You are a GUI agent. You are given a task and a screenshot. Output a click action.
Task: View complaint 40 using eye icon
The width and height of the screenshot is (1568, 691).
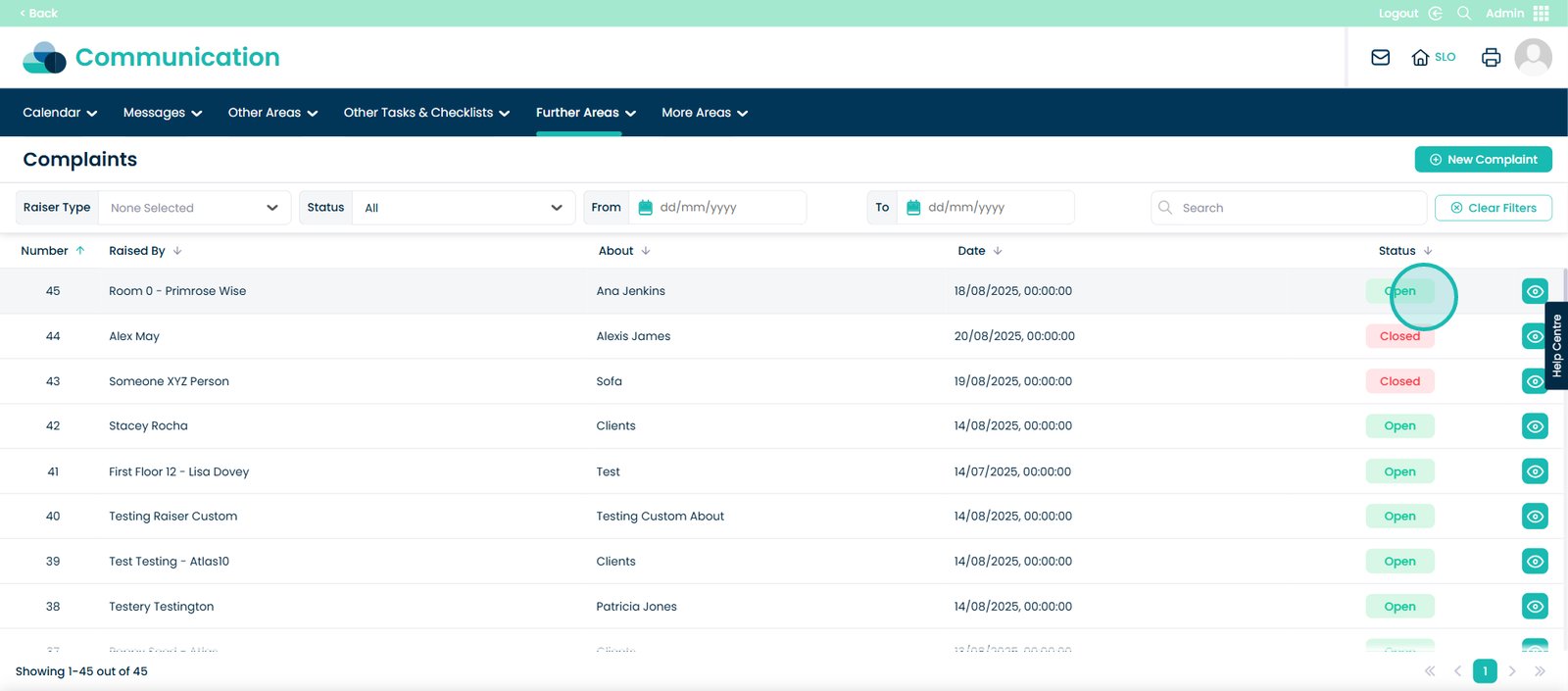1535,517
